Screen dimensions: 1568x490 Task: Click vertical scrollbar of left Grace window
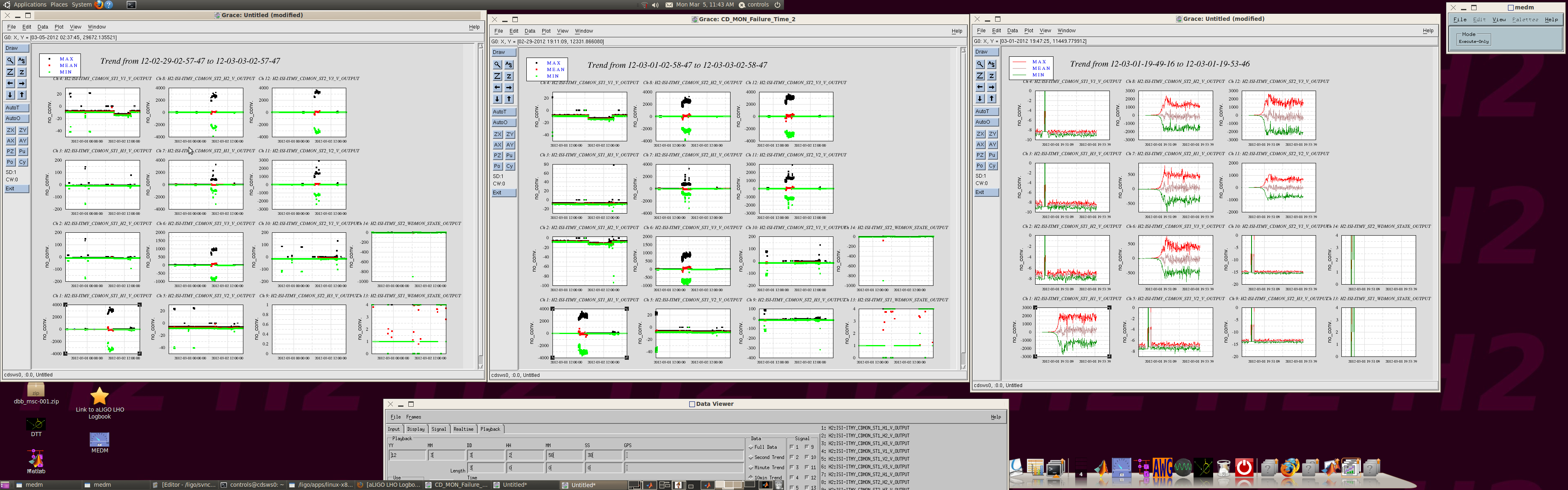(x=480, y=206)
